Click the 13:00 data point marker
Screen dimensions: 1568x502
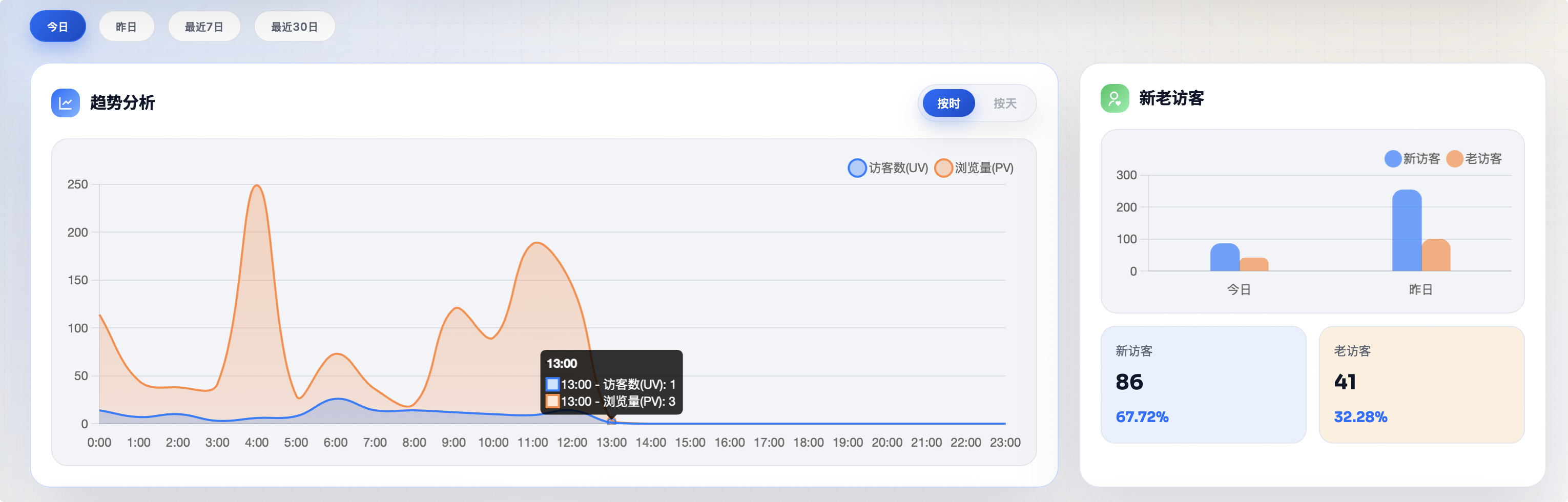611,422
